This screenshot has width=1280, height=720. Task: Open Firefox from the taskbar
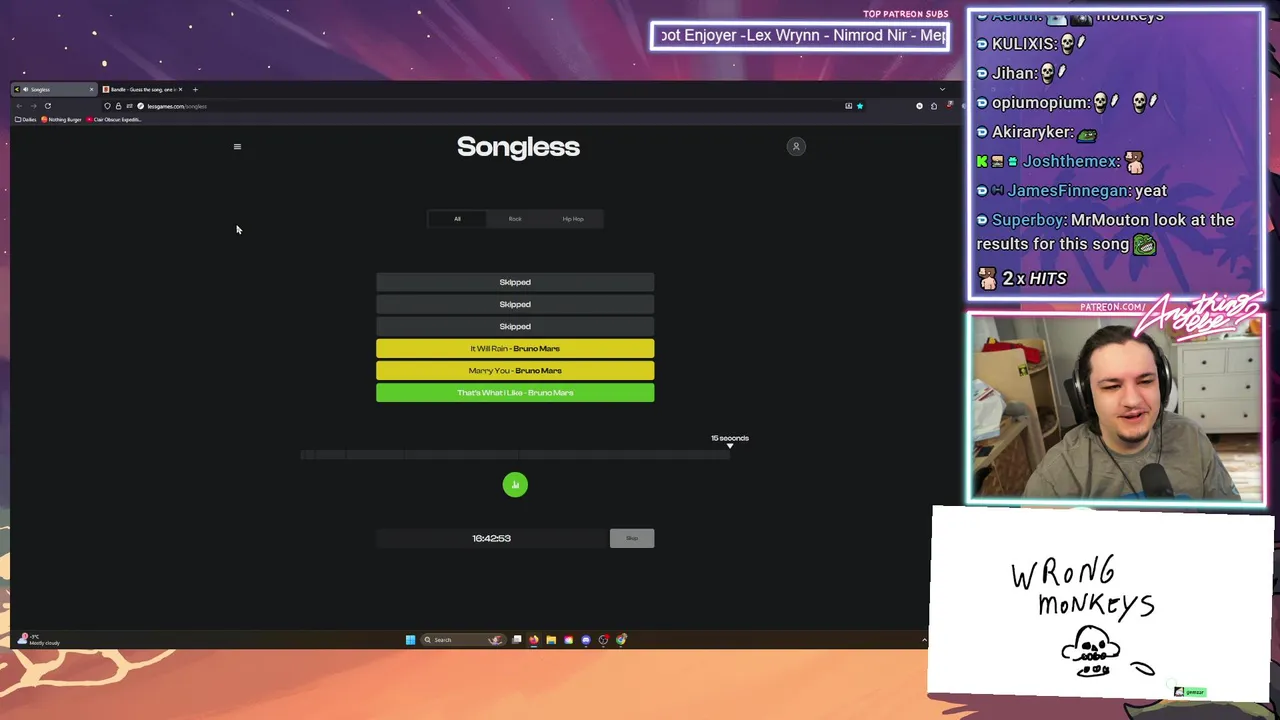pos(534,640)
